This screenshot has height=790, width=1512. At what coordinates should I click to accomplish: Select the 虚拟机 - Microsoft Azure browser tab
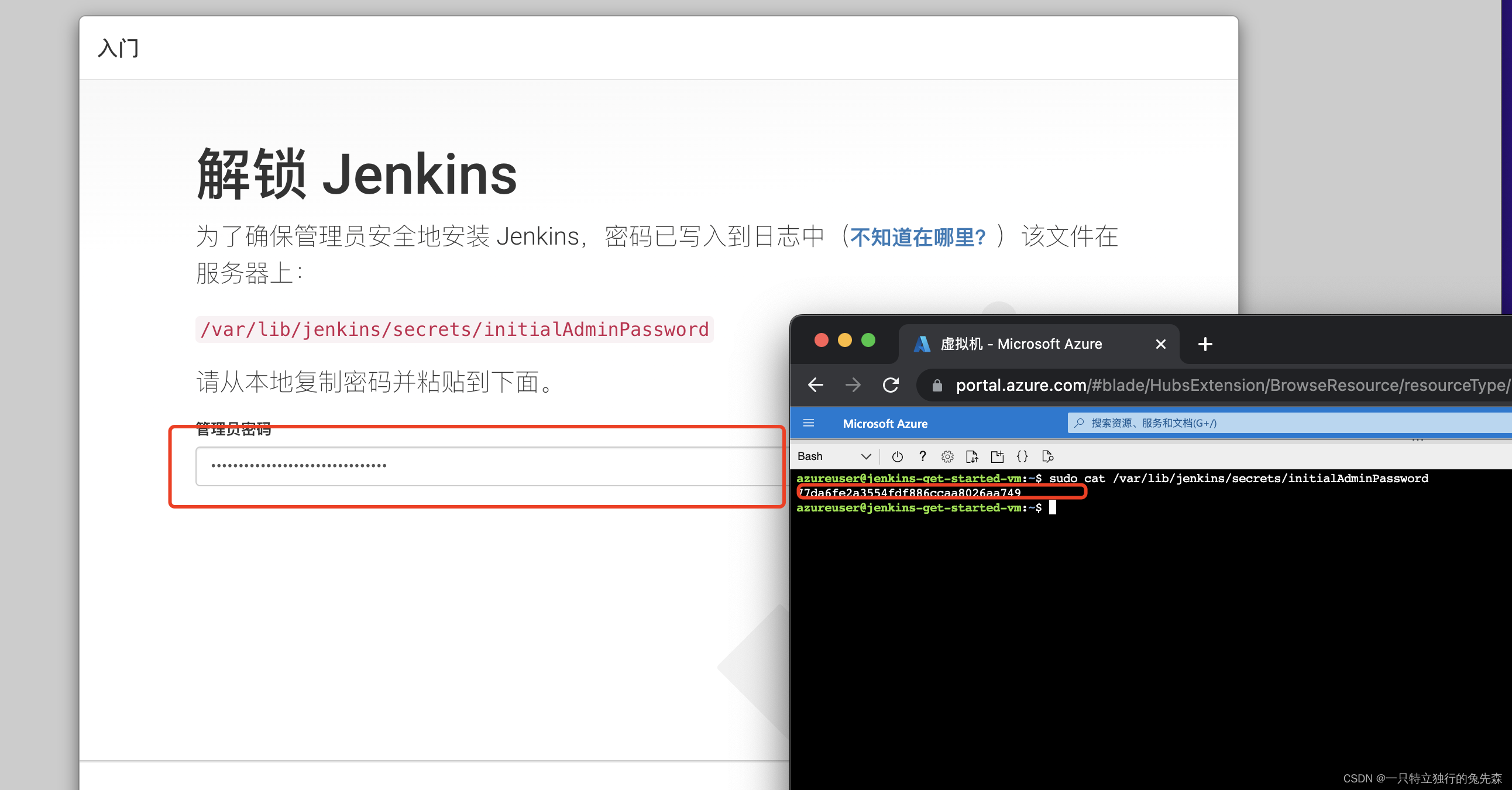coord(1039,344)
